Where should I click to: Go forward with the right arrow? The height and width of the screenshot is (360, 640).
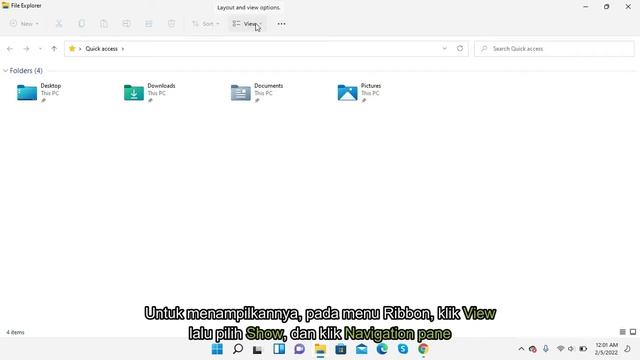click(26, 49)
